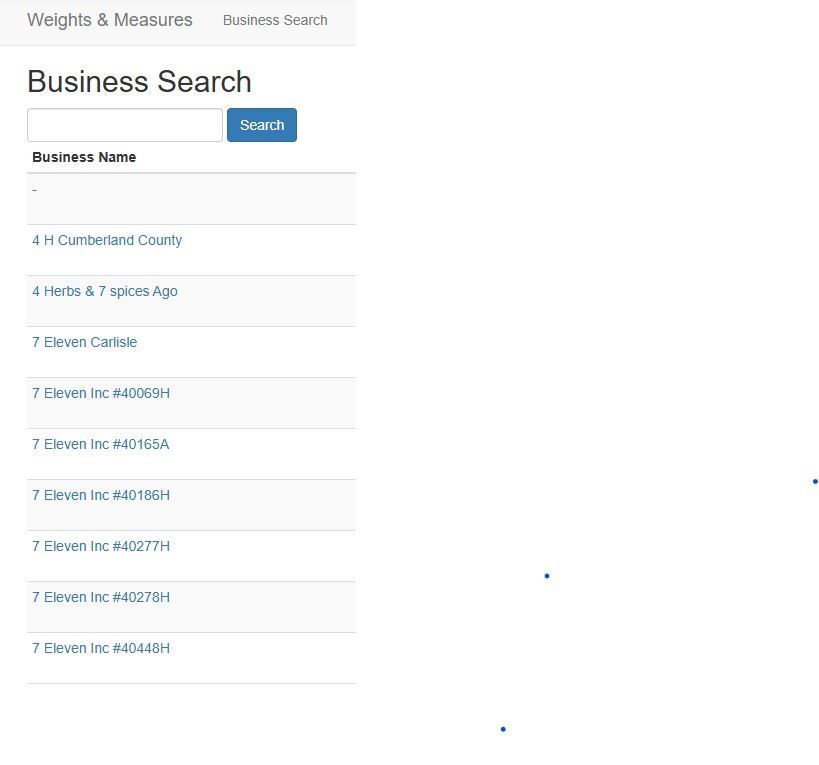
Task: Click the small blue dot near the right edge
Action: [816, 479]
